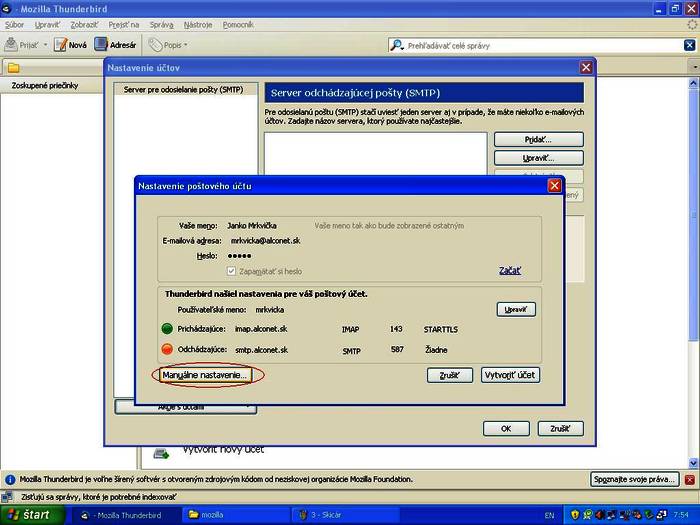Open the Prejsť na menu

coord(124,25)
